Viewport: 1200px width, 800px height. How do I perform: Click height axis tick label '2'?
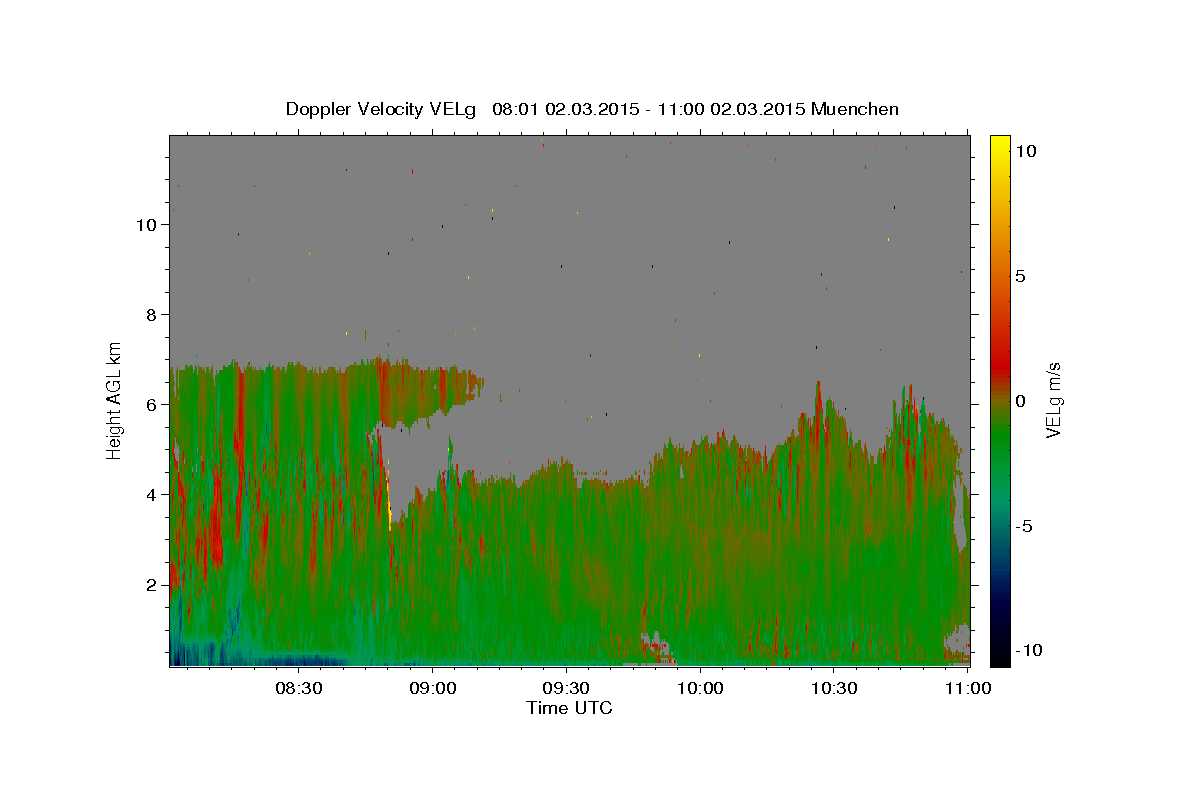(152, 585)
